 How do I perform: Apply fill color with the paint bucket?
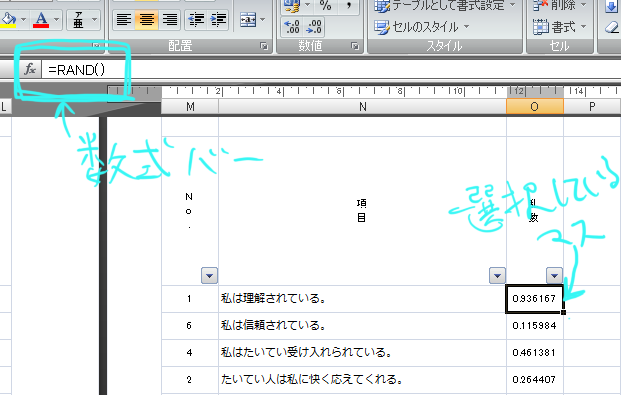[8, 19]
